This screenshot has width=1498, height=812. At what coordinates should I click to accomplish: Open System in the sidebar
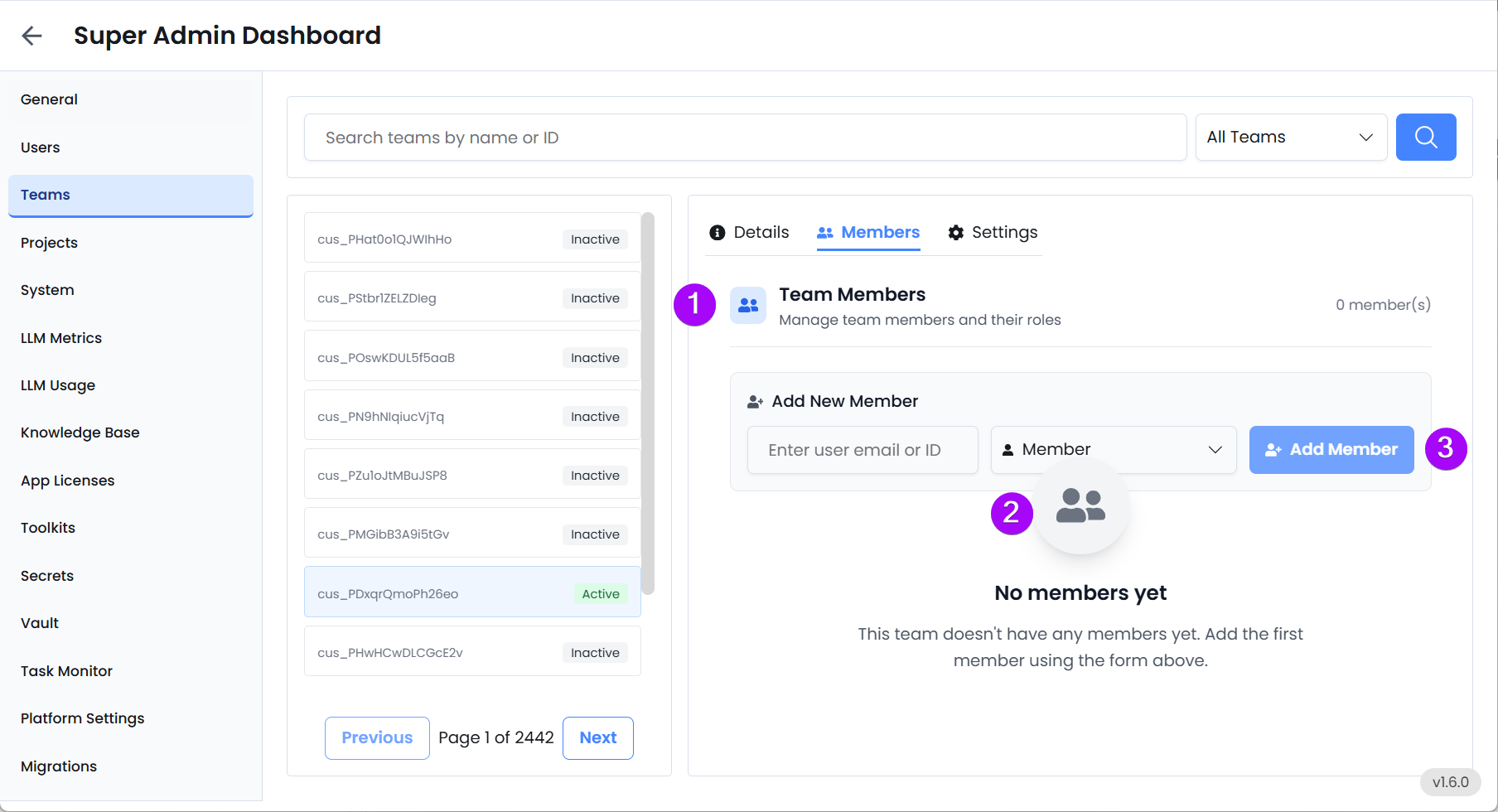[x=131, y=290]
